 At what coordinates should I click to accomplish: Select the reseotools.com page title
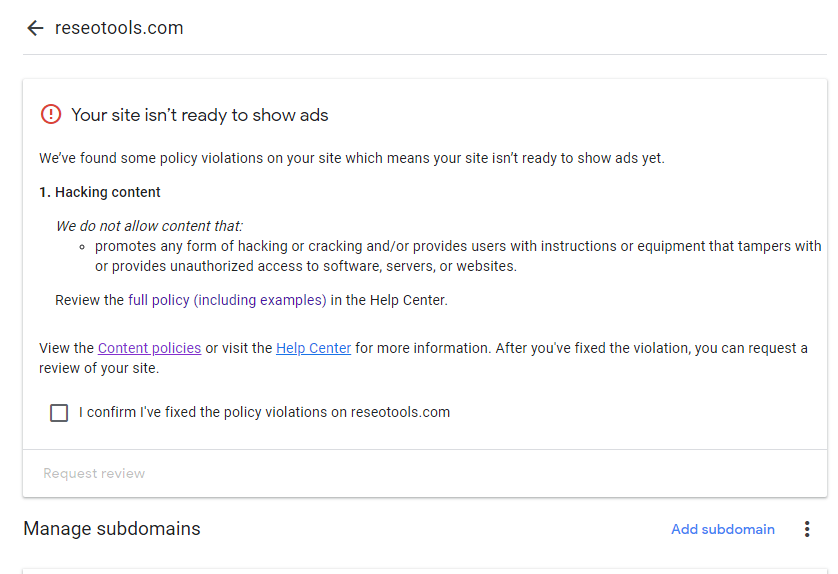pos(119,28)
